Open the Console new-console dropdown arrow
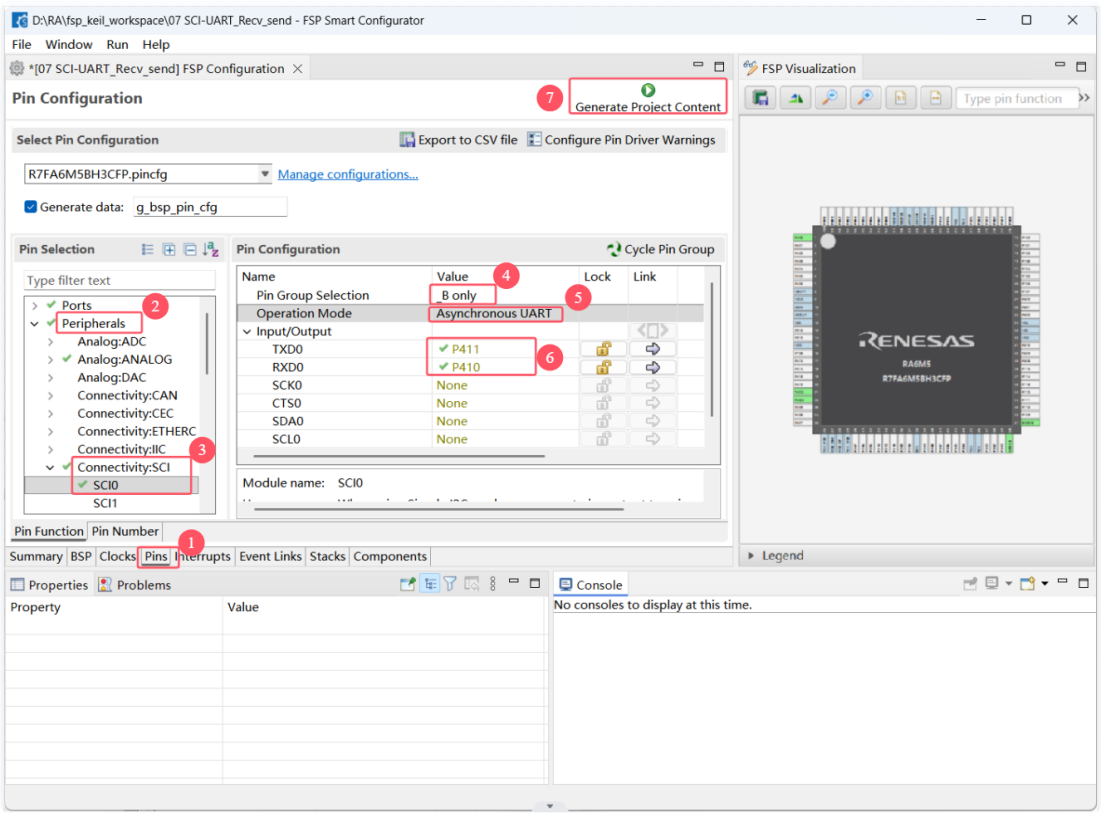This screenshot has width=1101, height=813. (1045, 583)
